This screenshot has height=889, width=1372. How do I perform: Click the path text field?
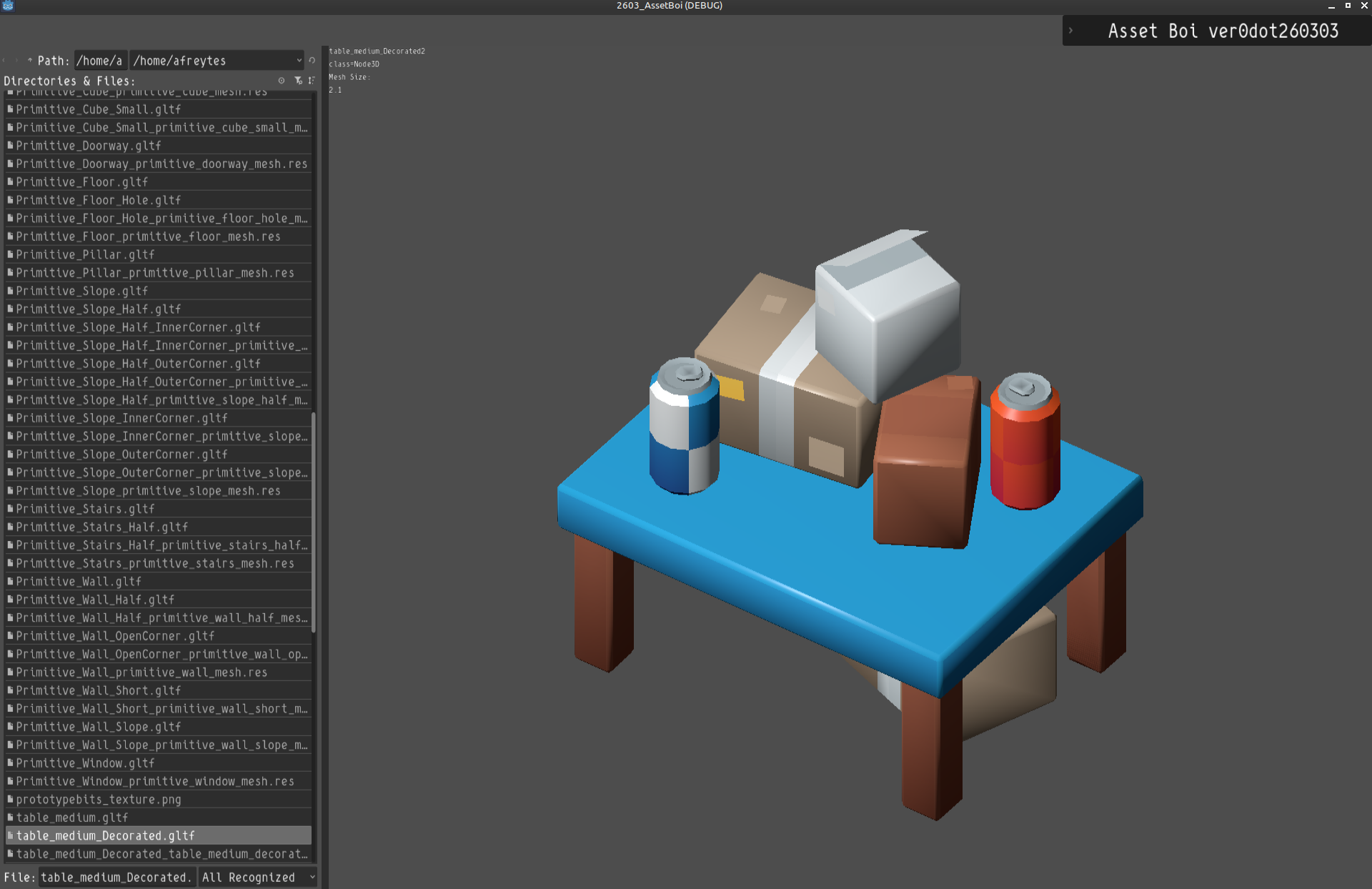click(100, 61)
